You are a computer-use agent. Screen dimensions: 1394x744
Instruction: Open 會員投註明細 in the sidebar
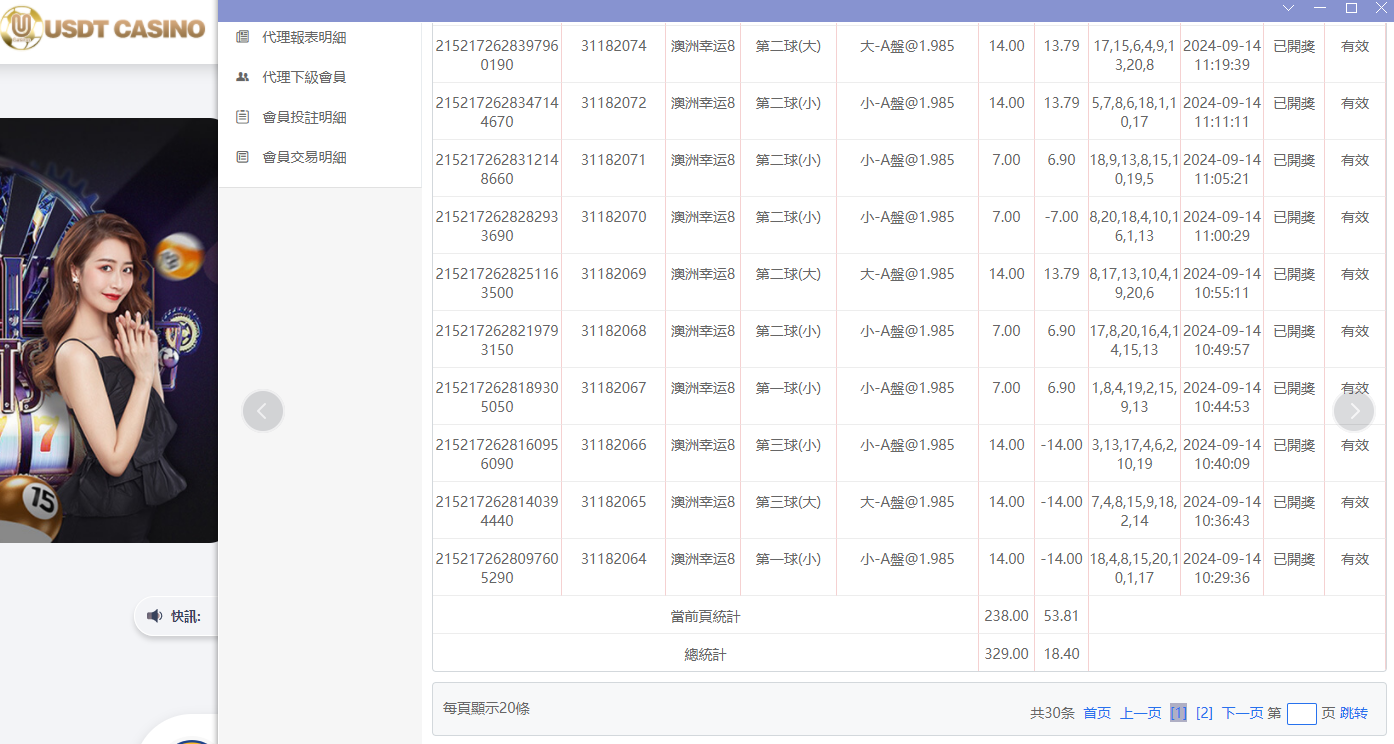coord(304,117)
